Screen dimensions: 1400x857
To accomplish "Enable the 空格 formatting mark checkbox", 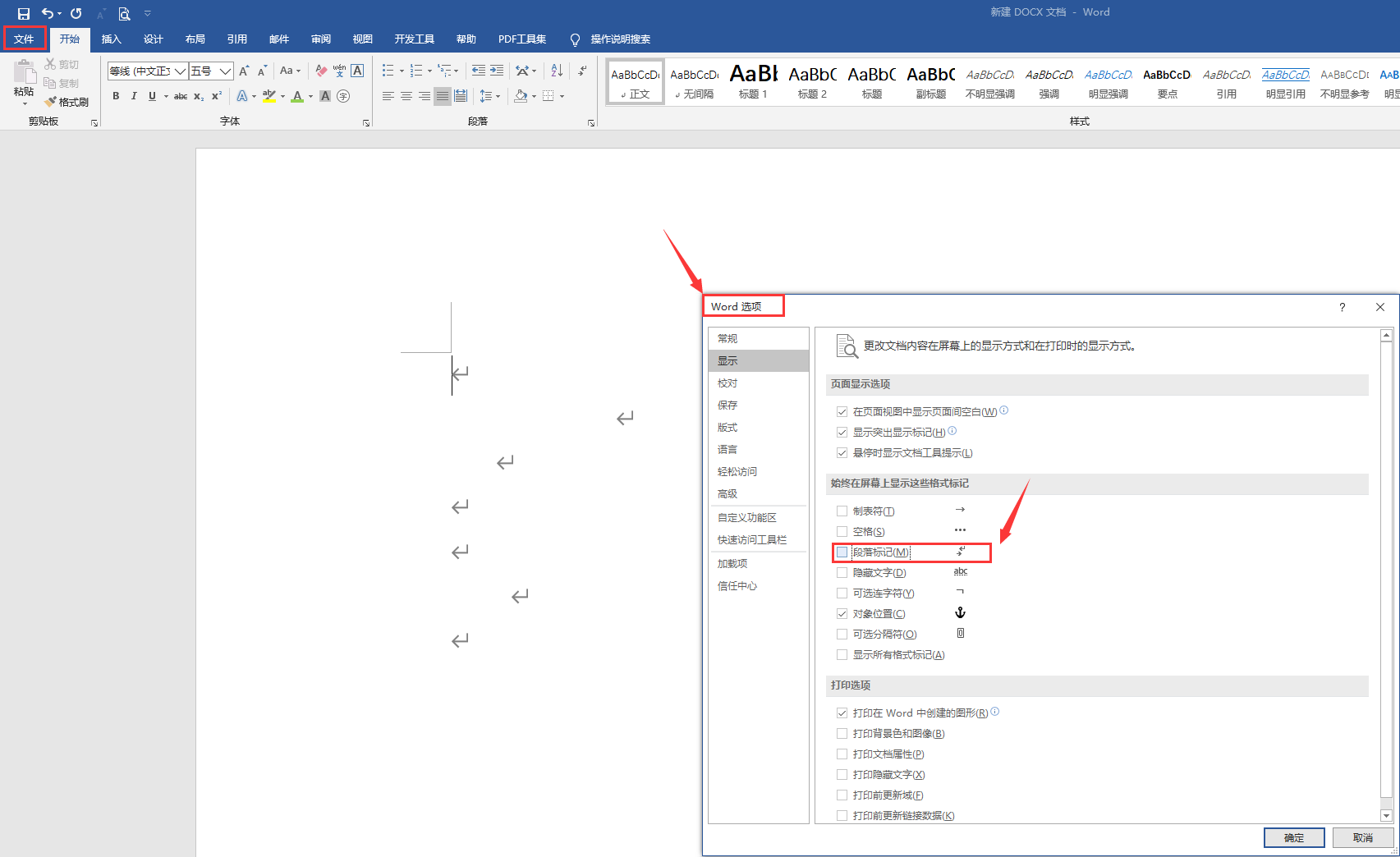I will pos(842,532).
